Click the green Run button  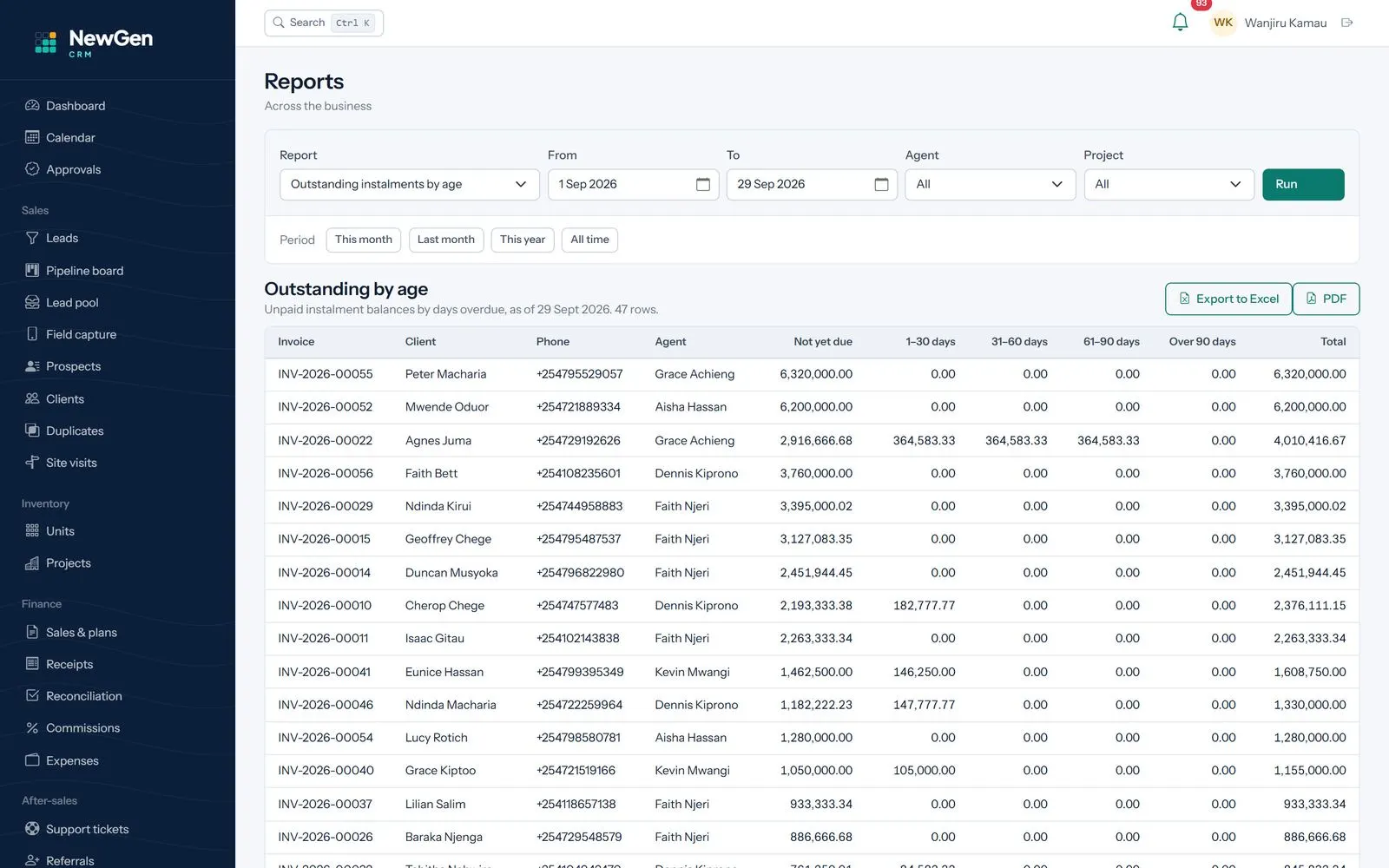[1303, 184]
